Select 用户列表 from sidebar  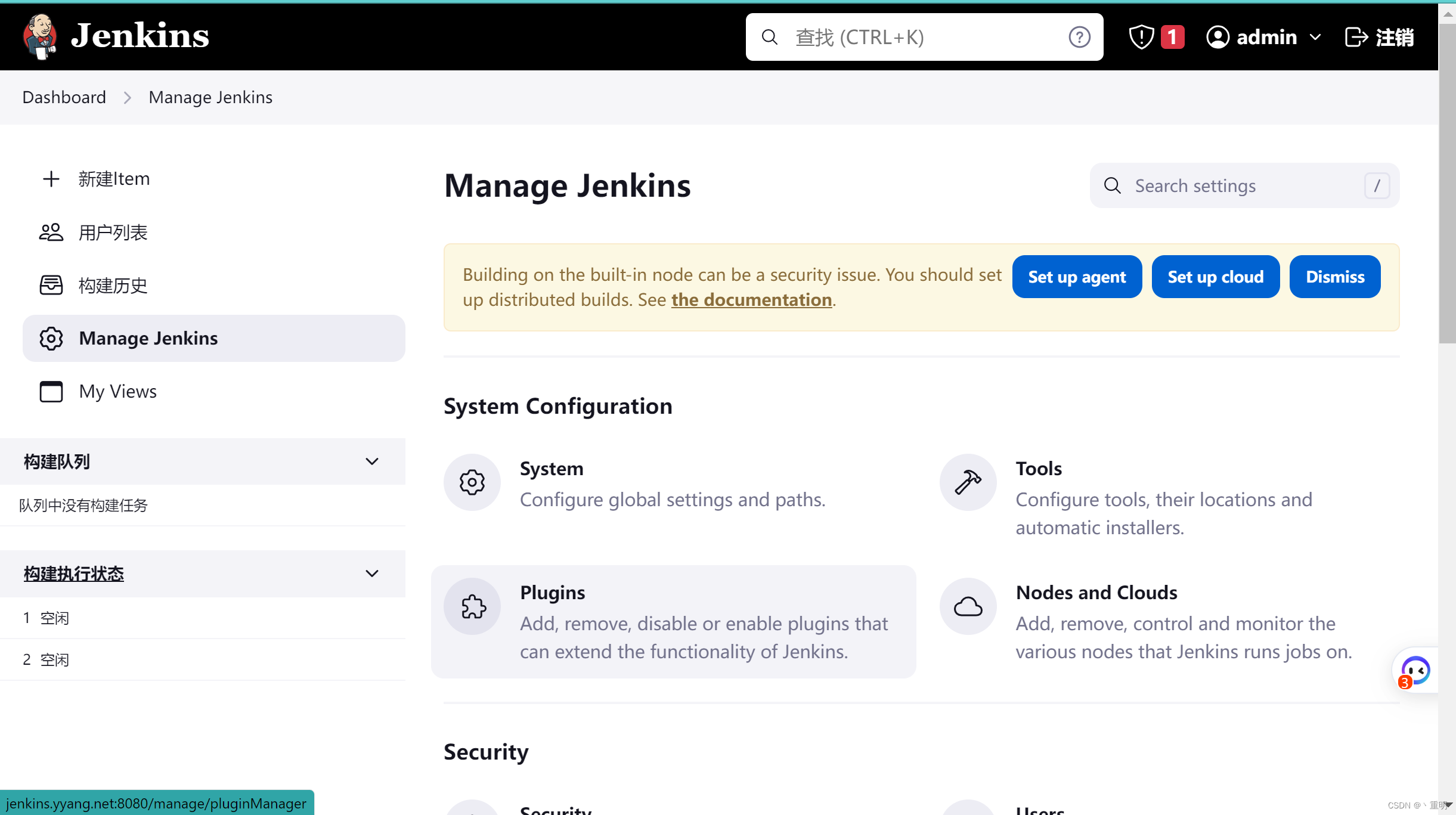(113, 231)
